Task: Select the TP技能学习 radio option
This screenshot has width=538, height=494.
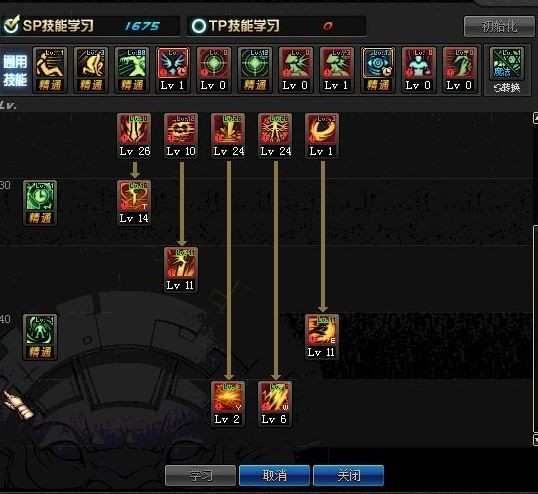Action: (x=199, y=26)
